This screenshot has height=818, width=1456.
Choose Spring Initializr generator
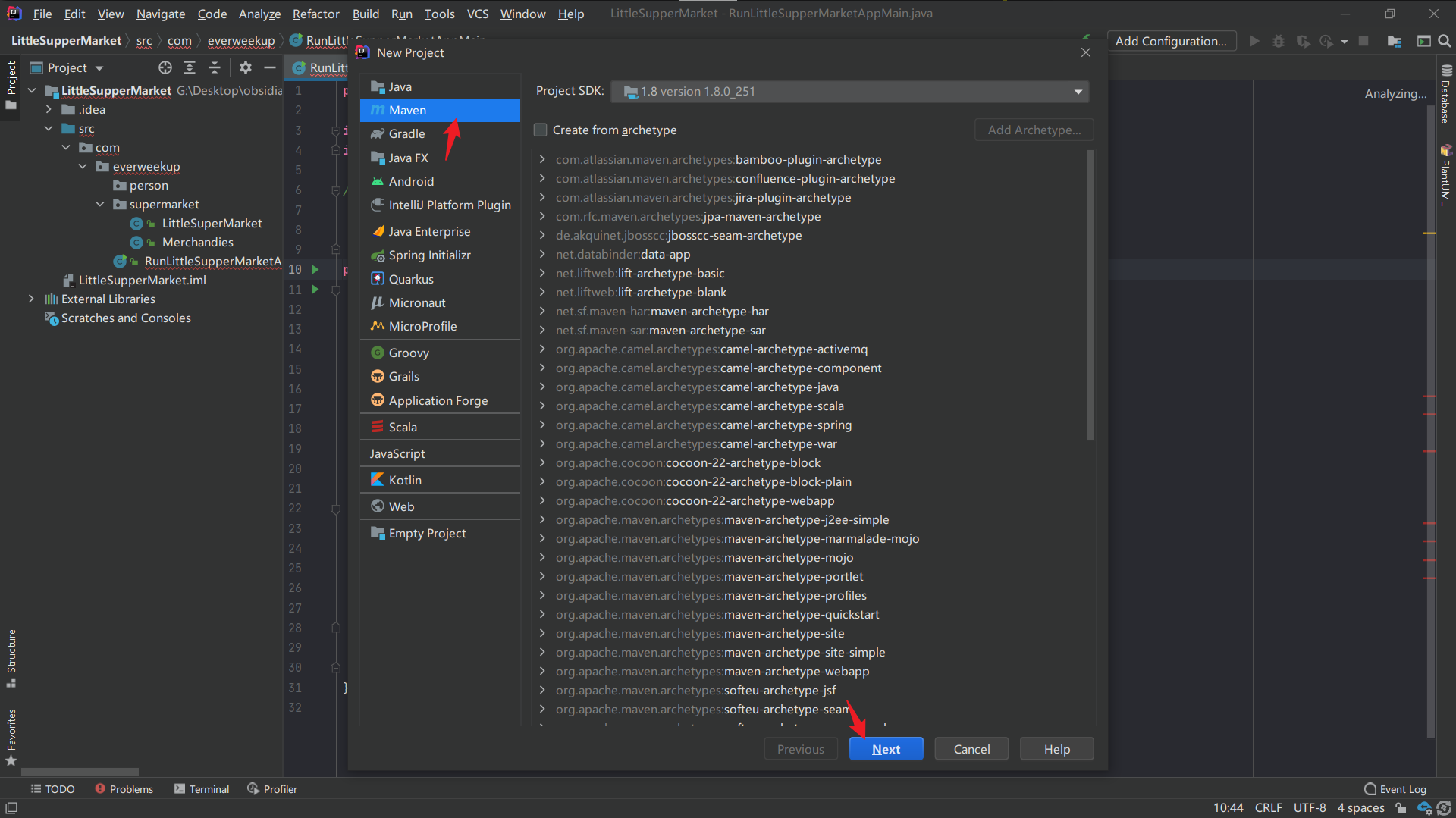click(440, 255)
